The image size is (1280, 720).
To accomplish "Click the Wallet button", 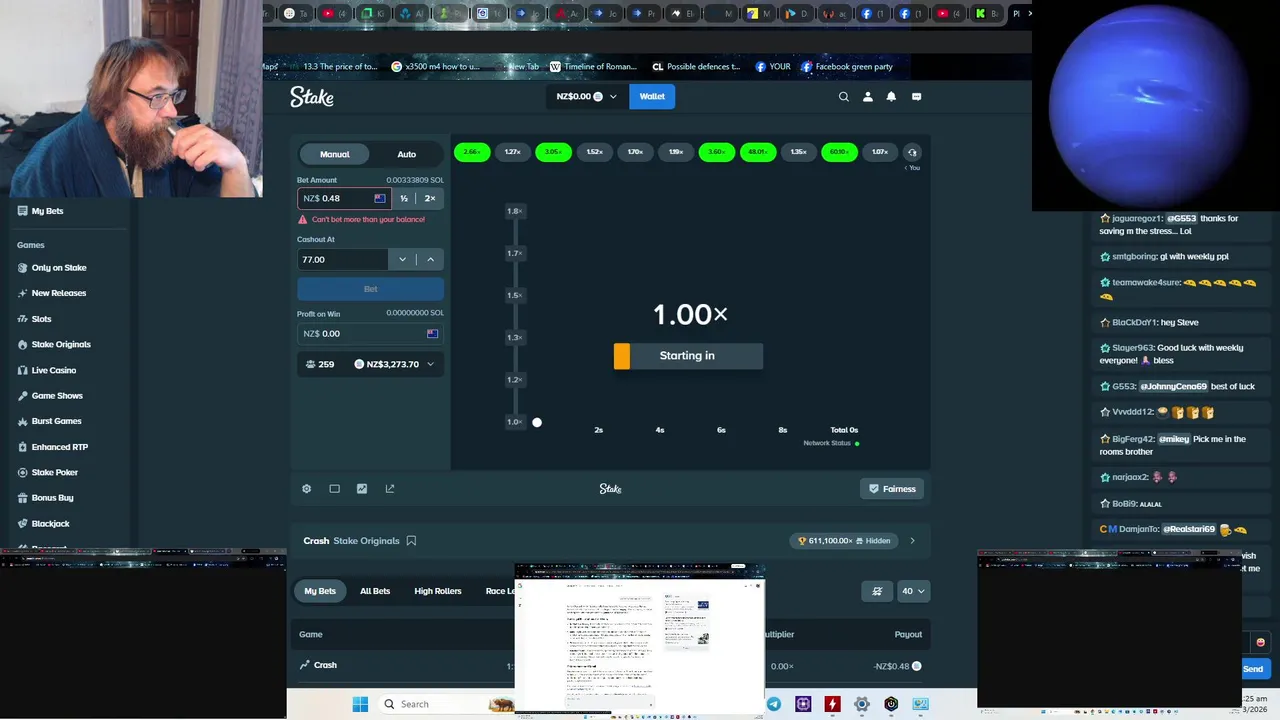I will pos(652,97).
